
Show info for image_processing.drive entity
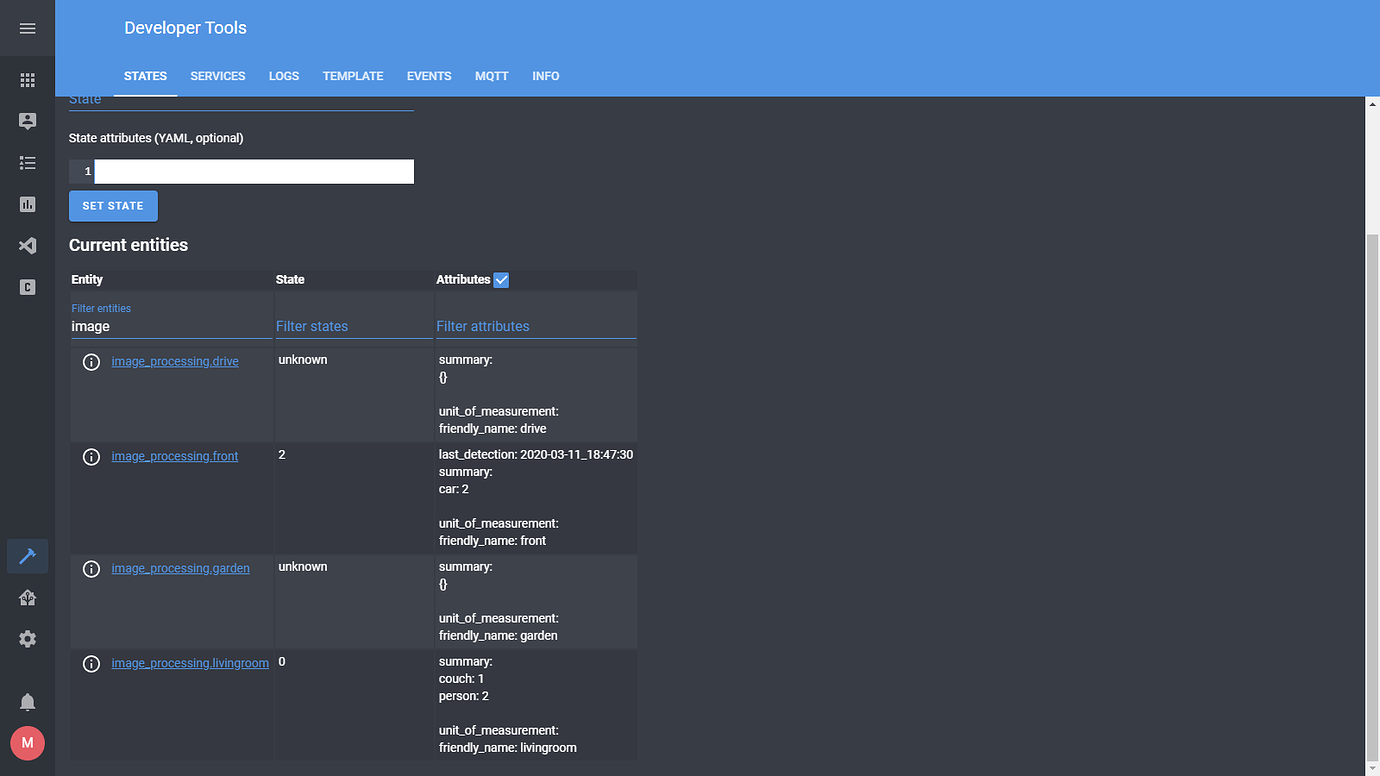tap(91, 362)
